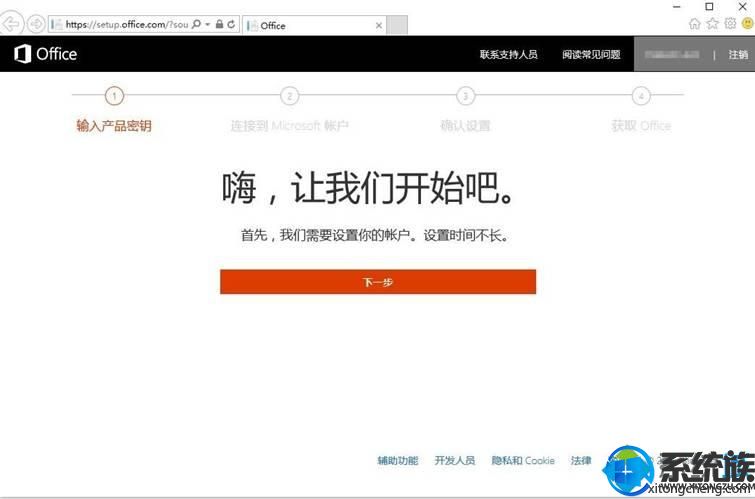Click step 1 circle 输入产品密钥
This screenshot has height=499, width=755.
coord(114,95)
